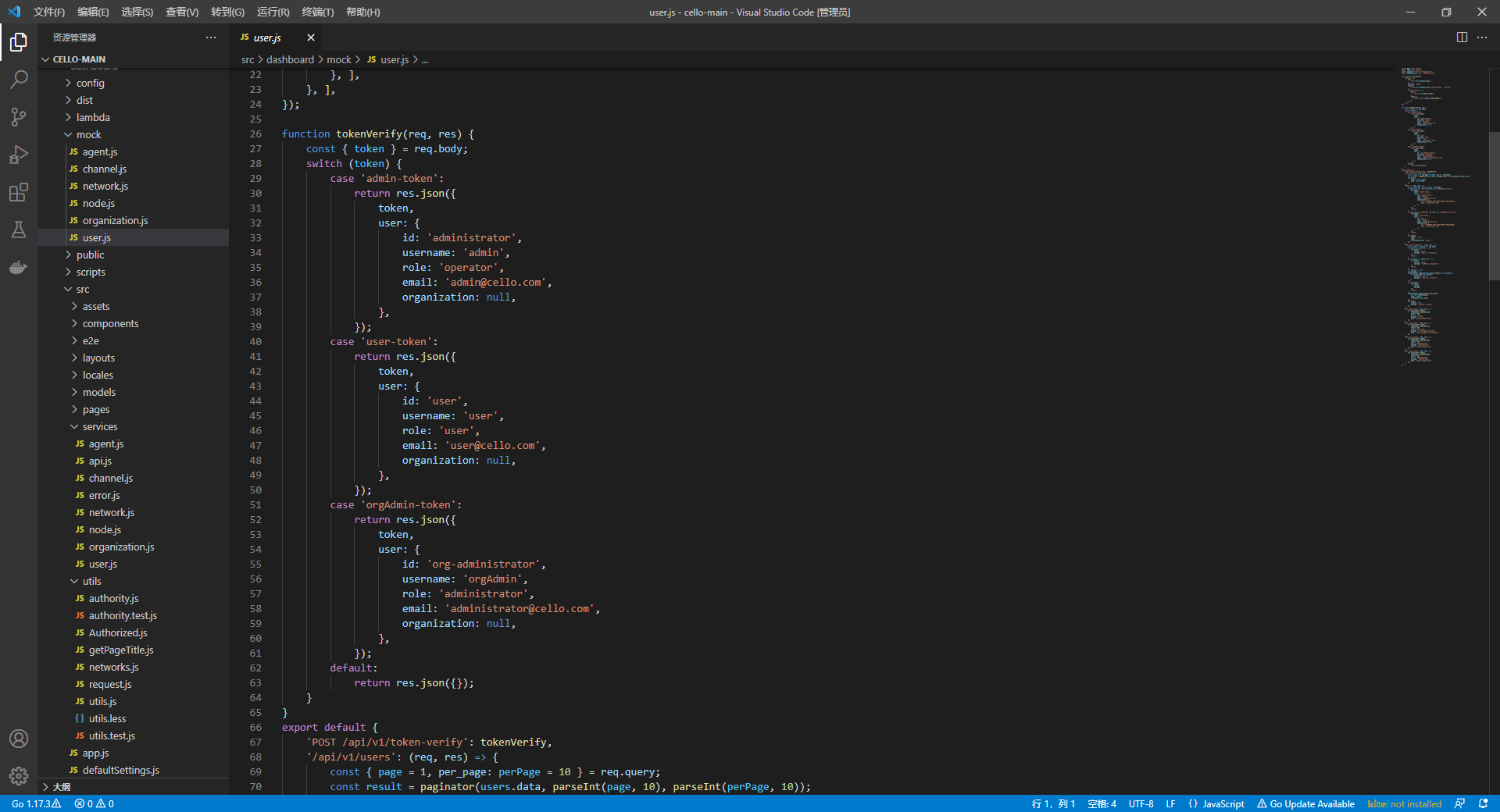Select the user.js editor tab
Image resolution: width=1500 pixels, height=812 pixels.
267,37
